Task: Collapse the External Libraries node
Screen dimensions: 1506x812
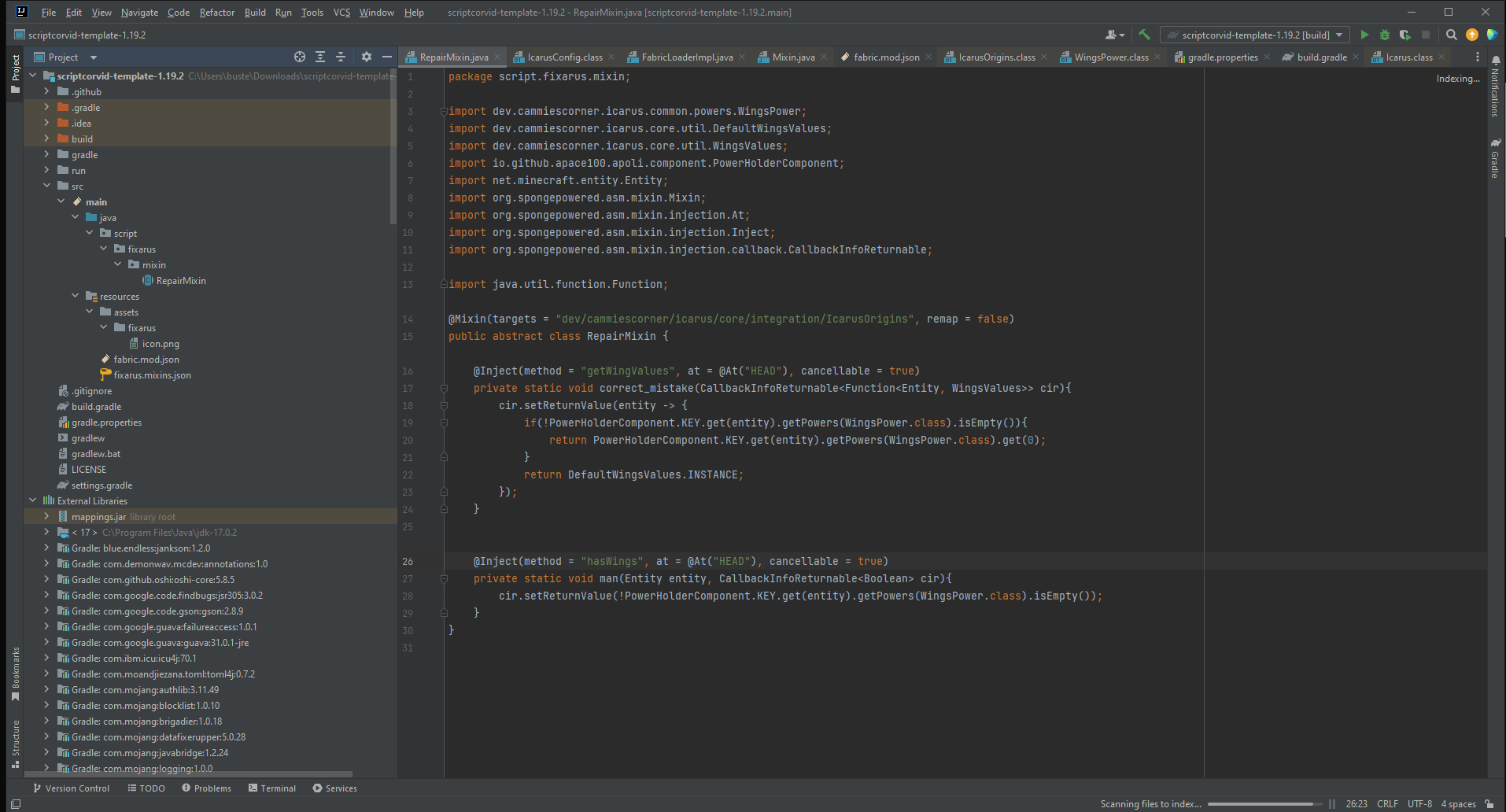Action: [x=32, y=500]
